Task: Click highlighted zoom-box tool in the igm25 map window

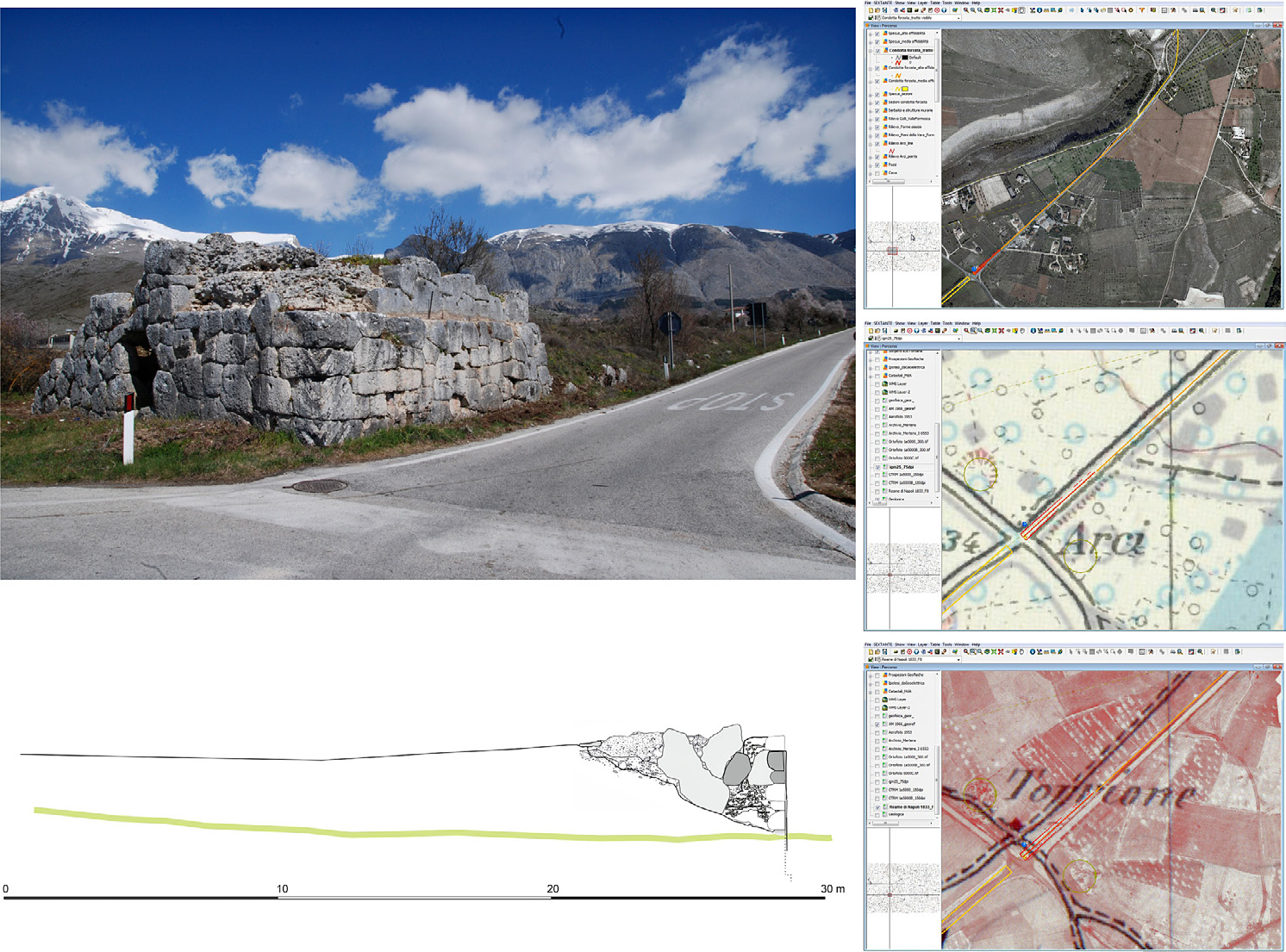Action: pyautogui.click(x=974, y=331)
